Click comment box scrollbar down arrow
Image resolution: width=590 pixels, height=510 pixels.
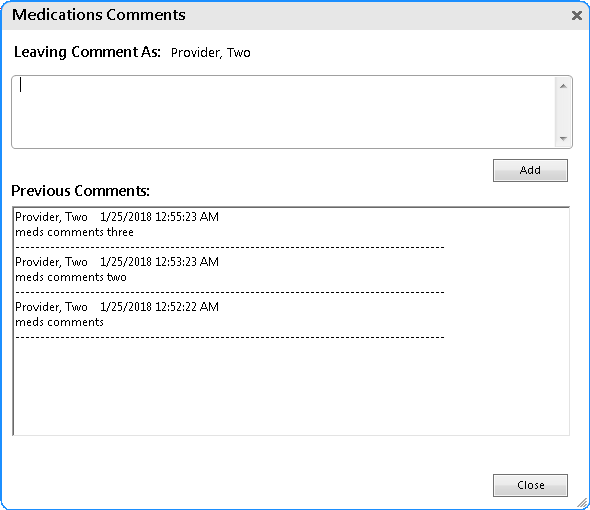point(563,139)
